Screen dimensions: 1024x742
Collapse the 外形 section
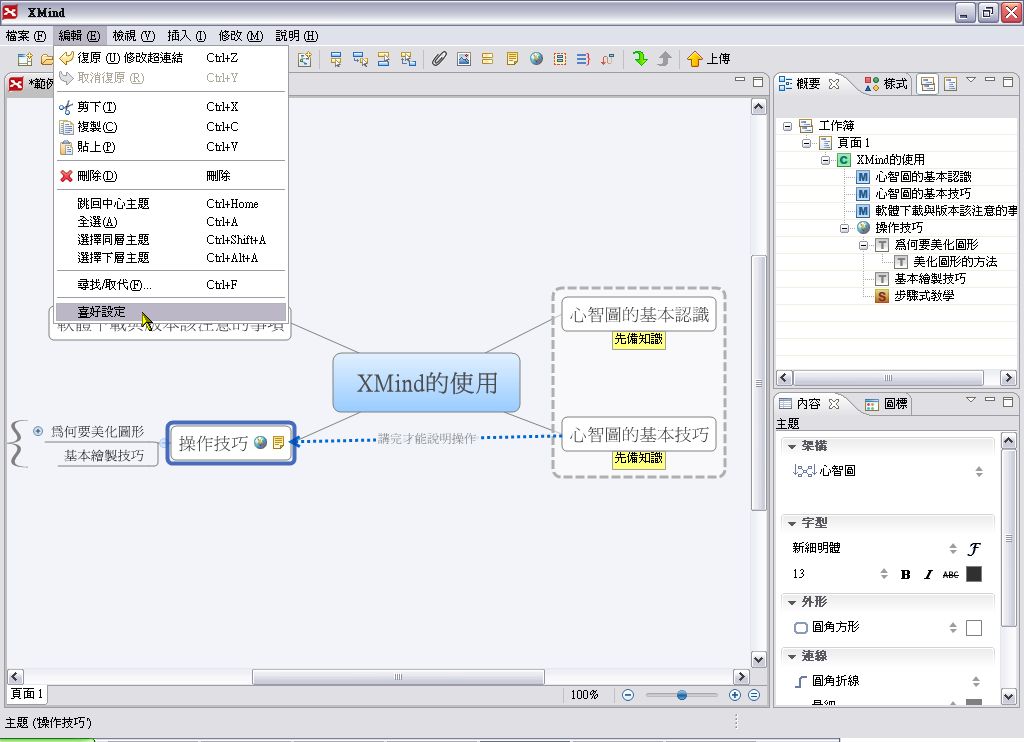click(x=792, y=602)
